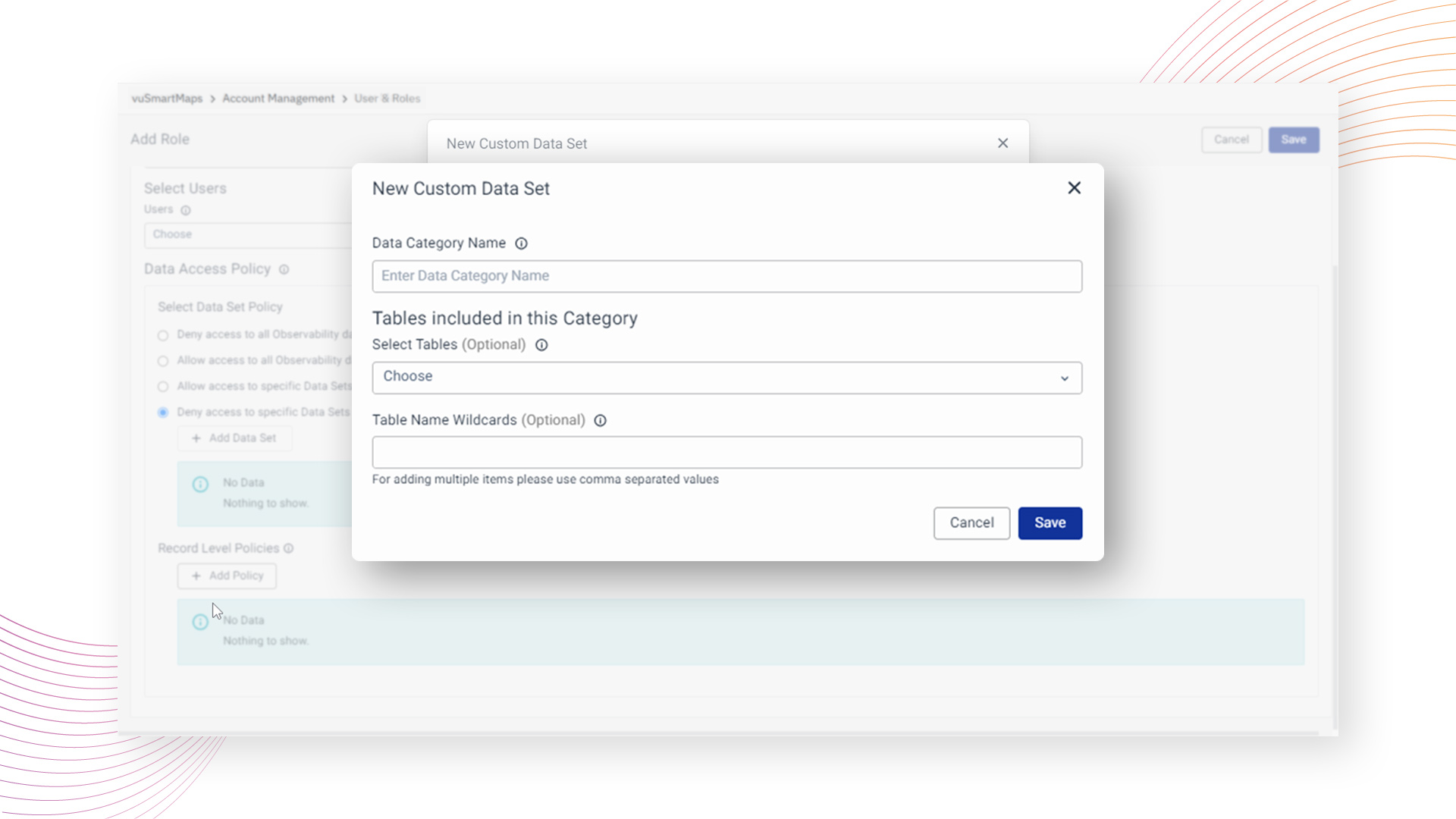The height and width of the screenshot is (819, 1456).
Task: Close the front New Custom Data Set dialog
Action: (1074, 188)
